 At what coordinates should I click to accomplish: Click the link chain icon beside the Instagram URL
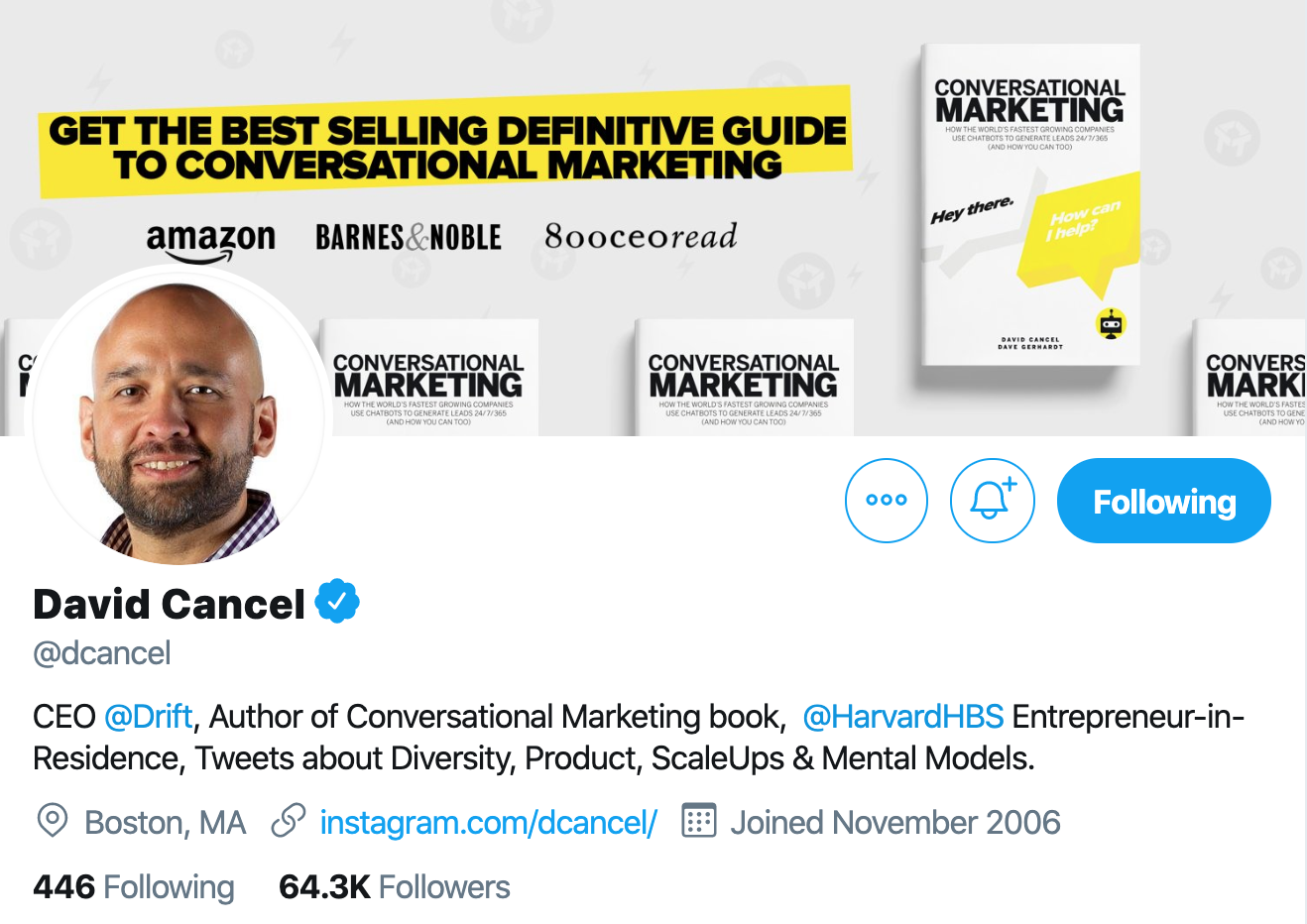click(x=287, y=822)
